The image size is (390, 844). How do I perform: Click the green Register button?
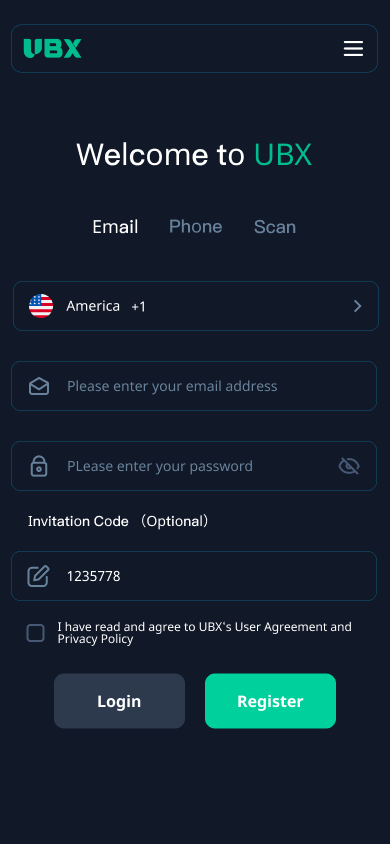[270, 701]
